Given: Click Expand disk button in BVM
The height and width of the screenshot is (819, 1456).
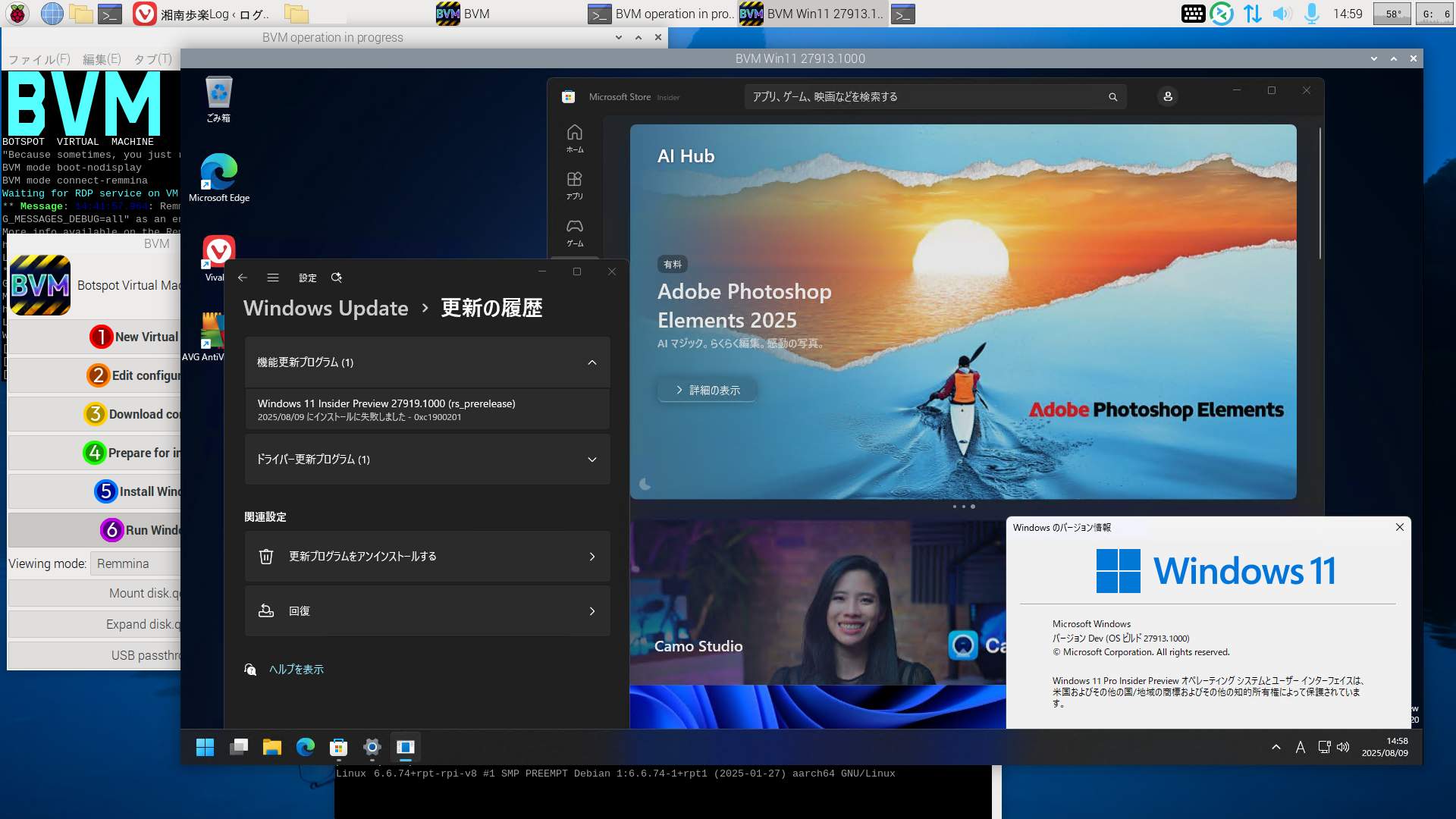Looking at the screenshot, I should (x=95, y=624).
